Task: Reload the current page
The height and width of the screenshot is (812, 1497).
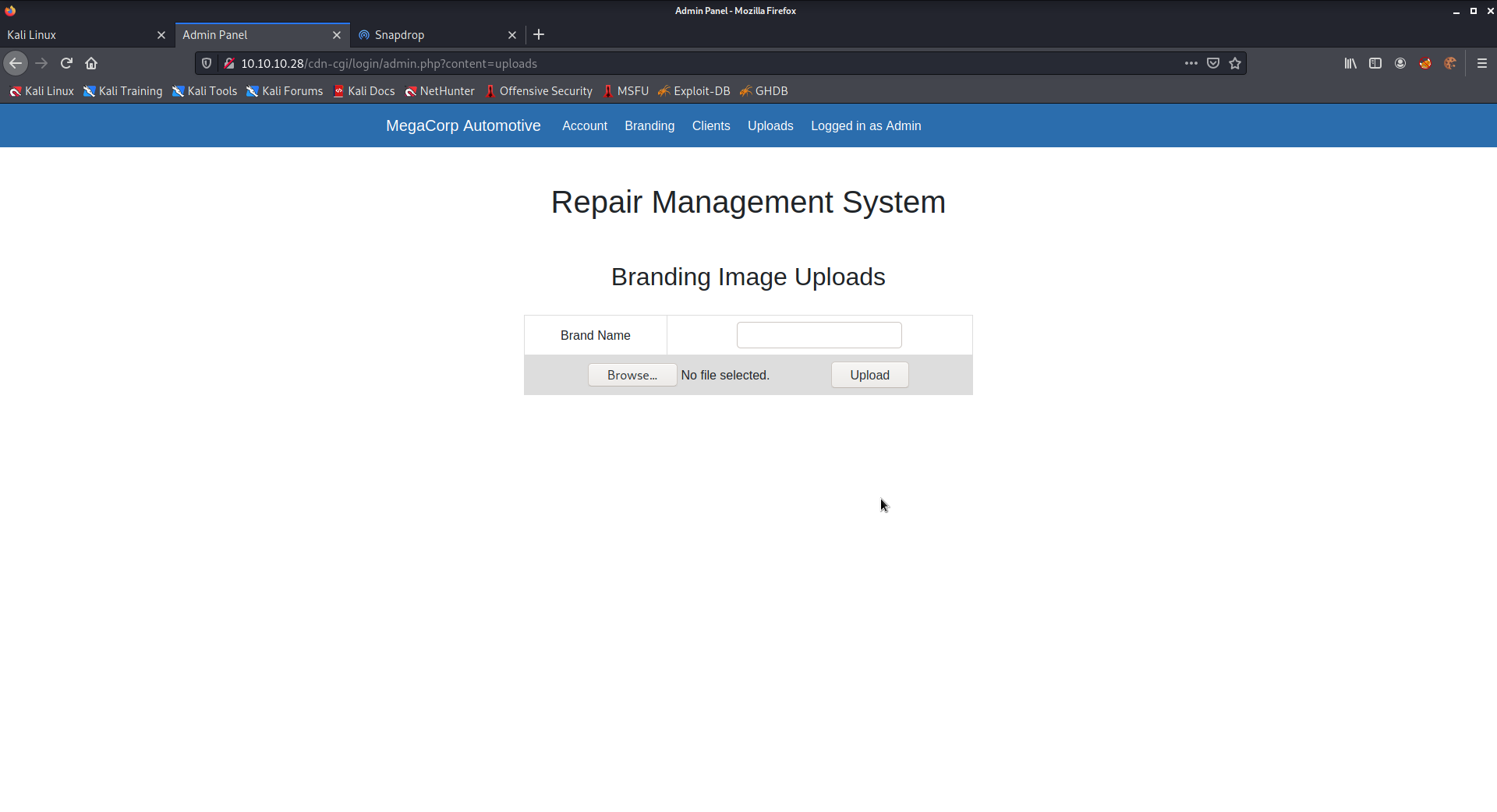Action: click(x=66, y=63)
